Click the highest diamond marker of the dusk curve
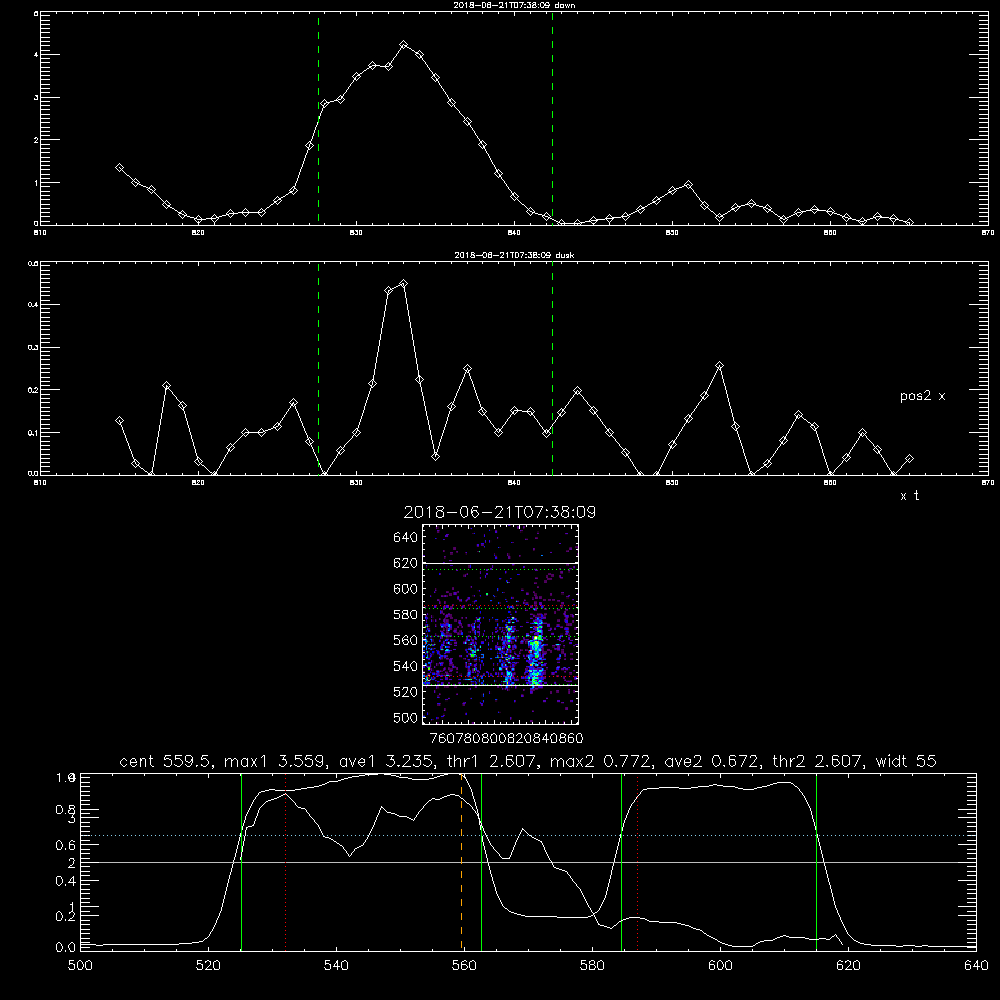This screenshot has width=1000, height=1000. pos(404,283)
